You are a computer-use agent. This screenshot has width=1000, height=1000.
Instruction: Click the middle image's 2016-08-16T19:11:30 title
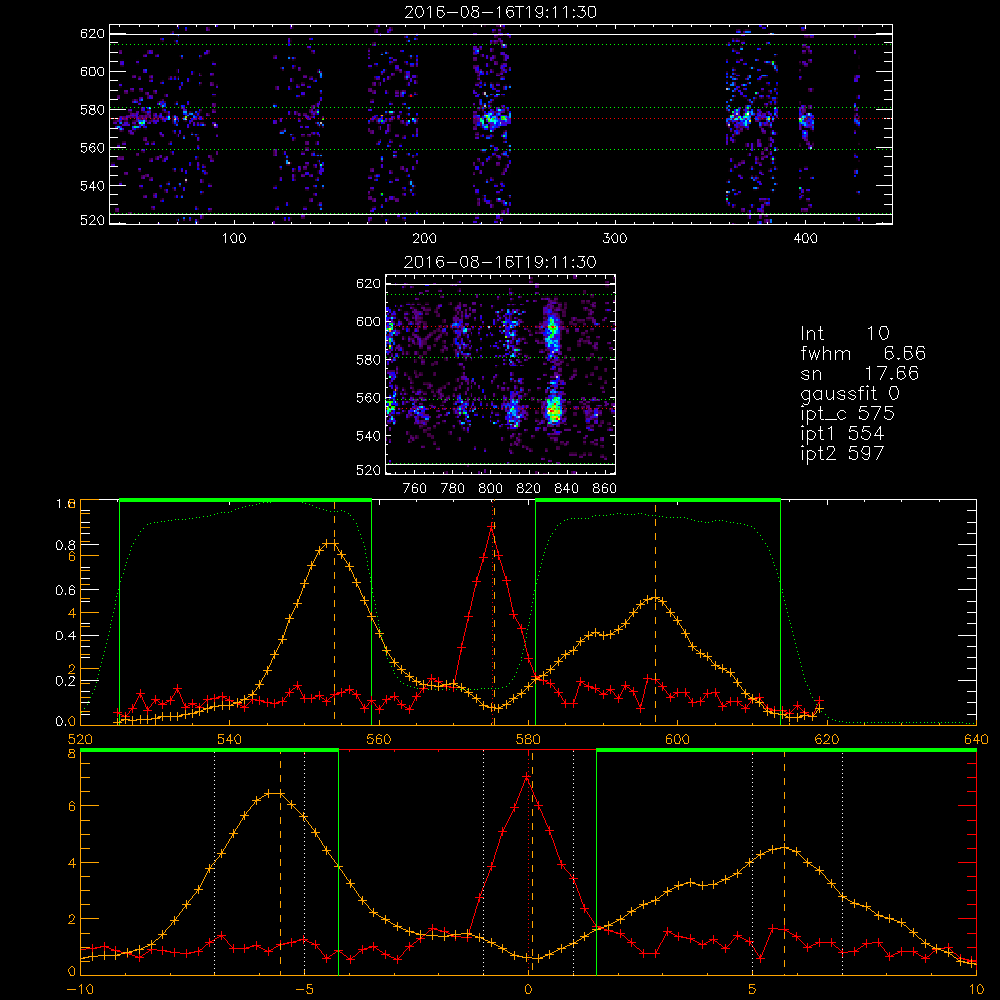[x=501, y=262]
